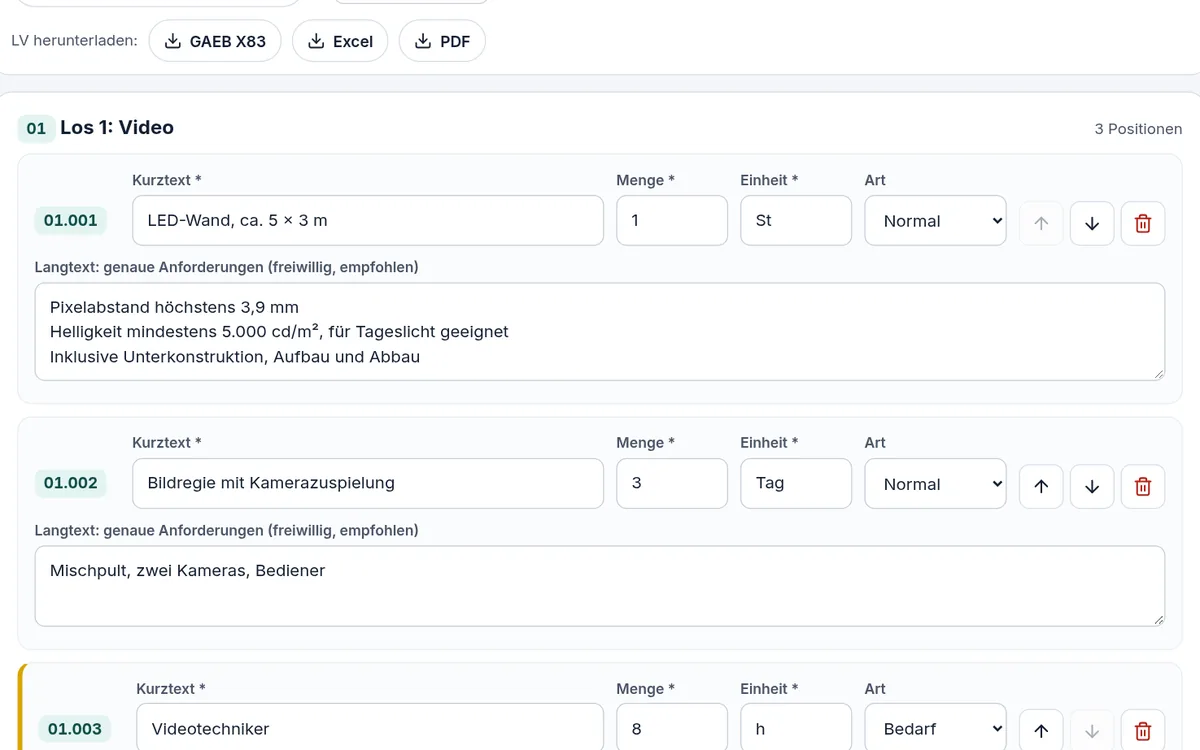This screenshot has width=1200, height=750.
Task: Click the heading 'Los 1: Video'
Action: tap(117, 127)
